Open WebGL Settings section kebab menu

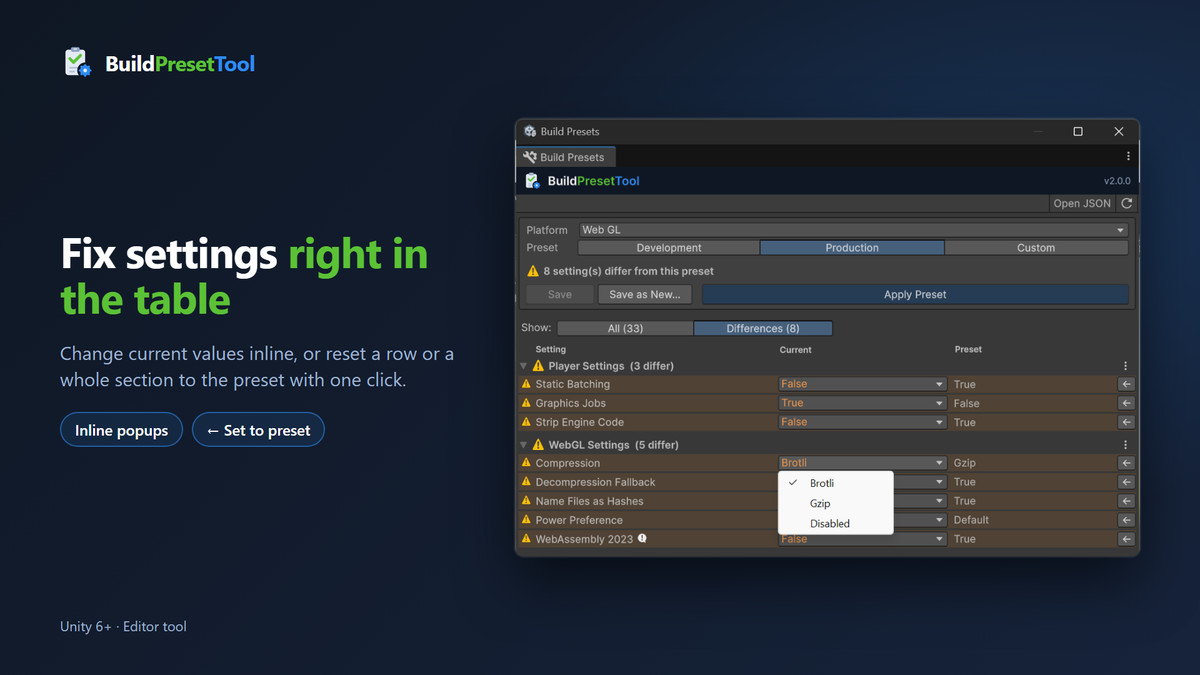point(1126,445)
